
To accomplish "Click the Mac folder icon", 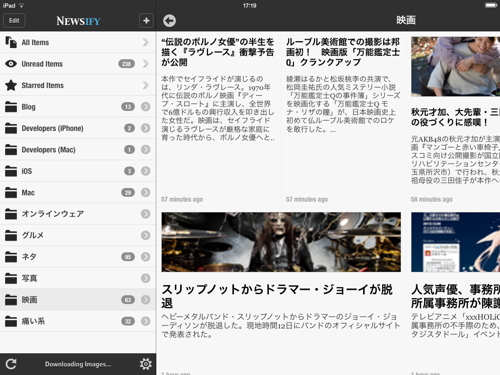I will pyautogui.click(x=11, y=192).
